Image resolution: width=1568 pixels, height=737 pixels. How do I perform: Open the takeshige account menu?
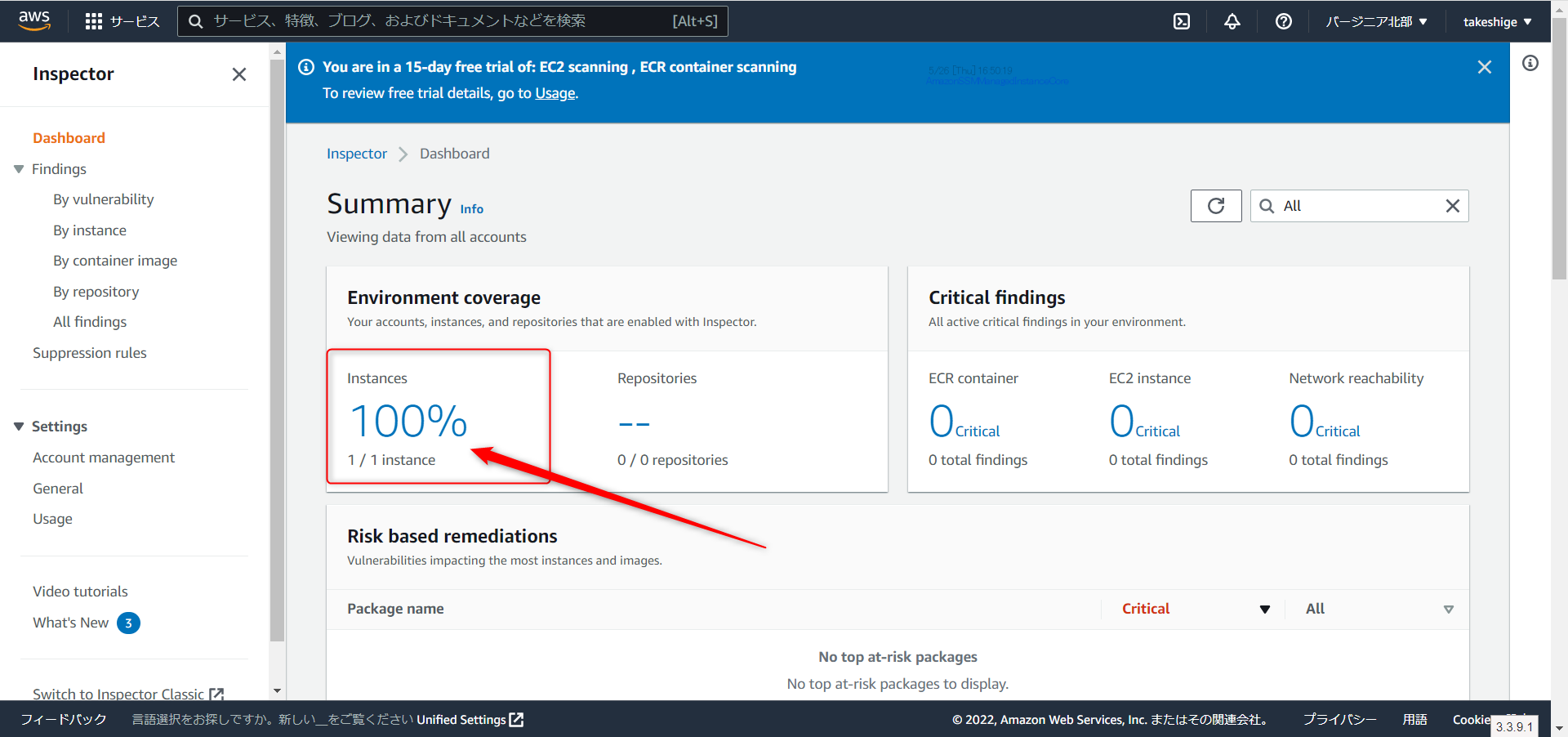point(1497,21)
